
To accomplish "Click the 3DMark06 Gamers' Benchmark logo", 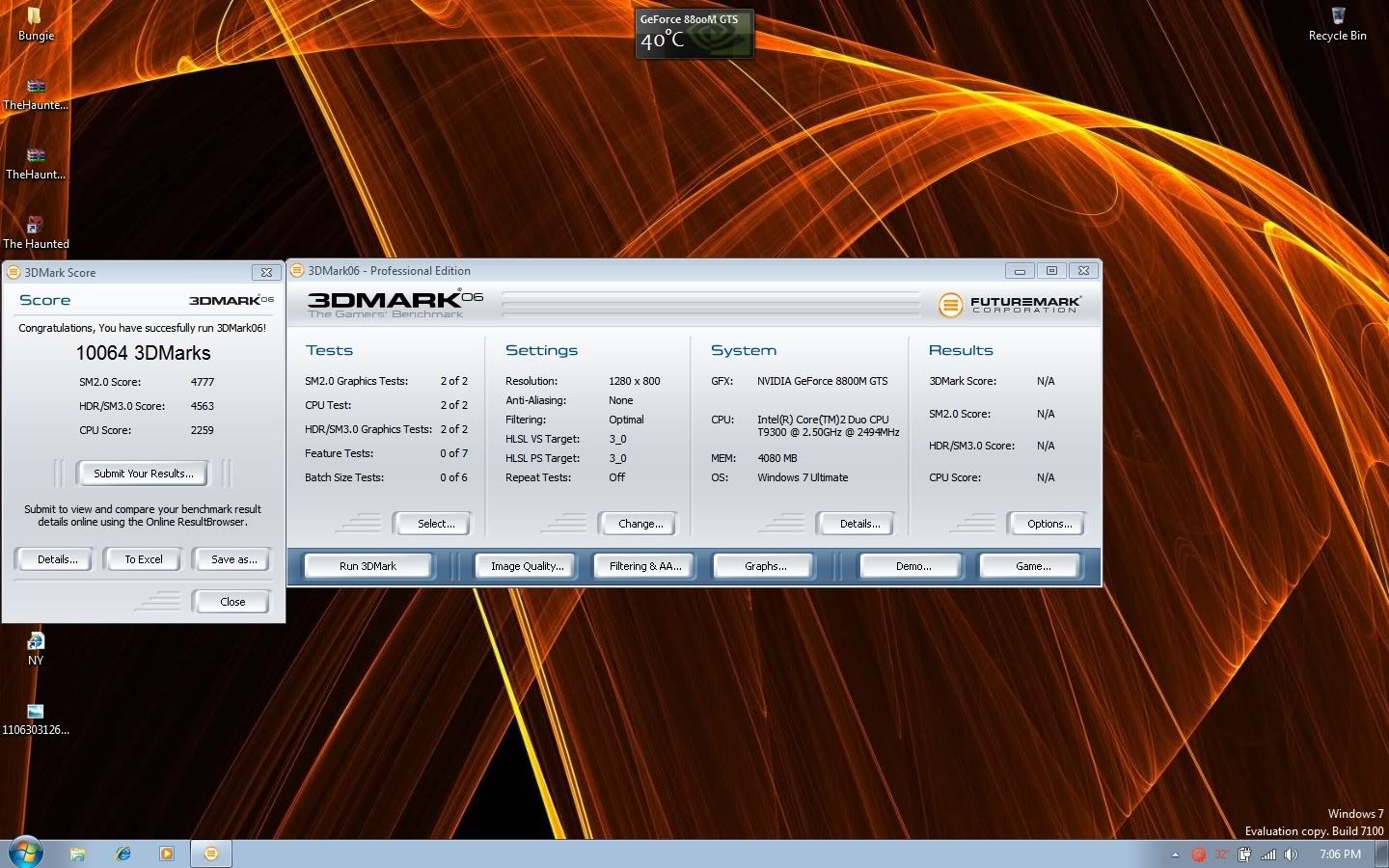I will (x=395, y=303).
